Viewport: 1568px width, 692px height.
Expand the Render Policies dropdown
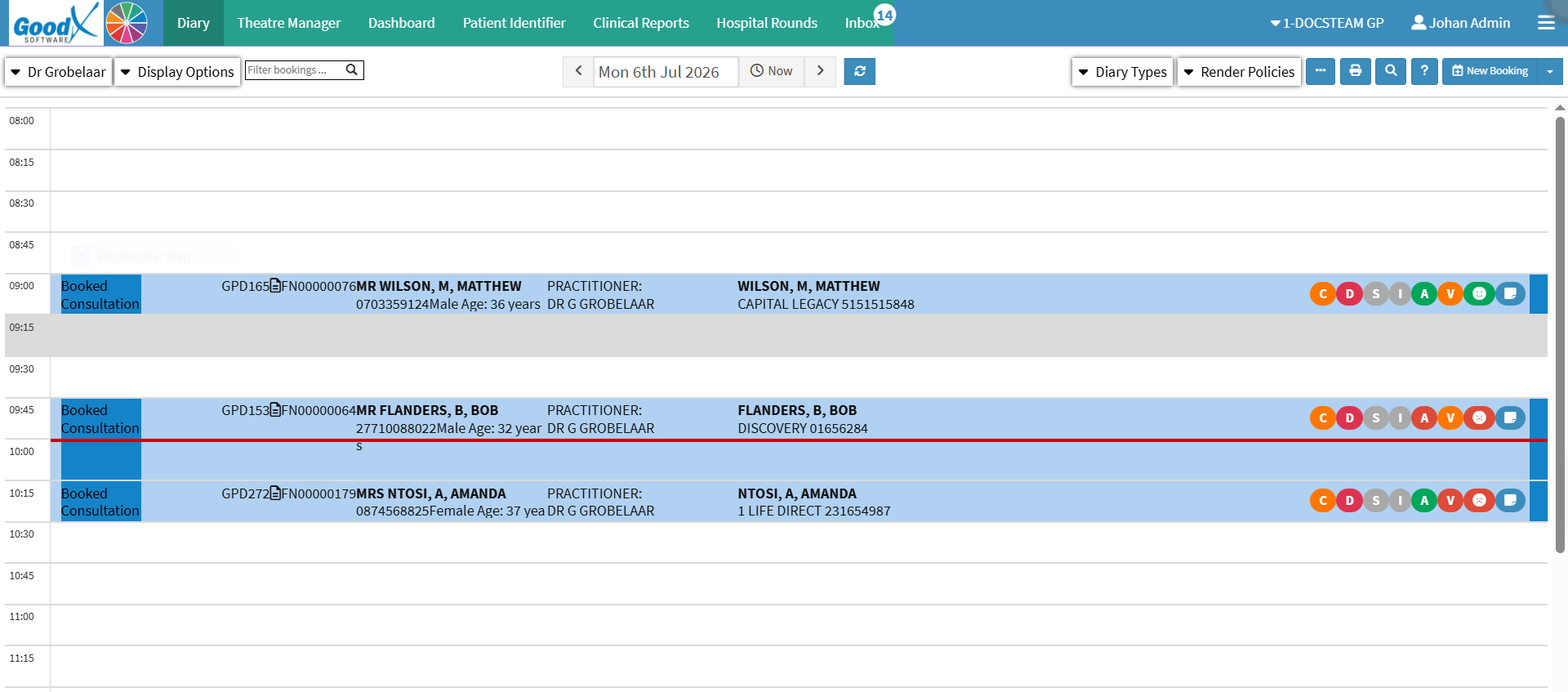tap(1239, 71)
